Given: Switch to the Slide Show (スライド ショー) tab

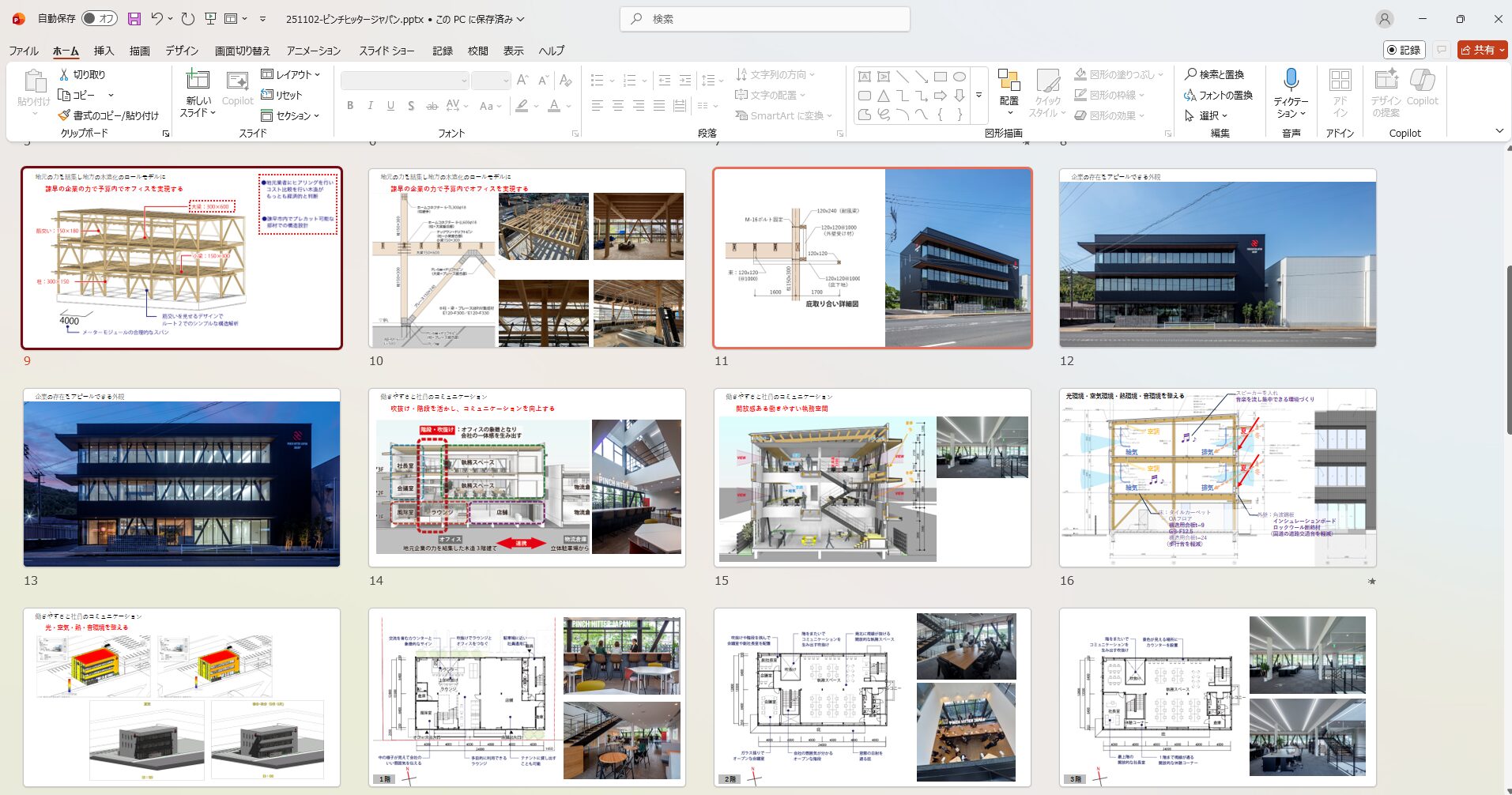Looking at the screenshot, I should pyautogui.click(x=386, y=51).
